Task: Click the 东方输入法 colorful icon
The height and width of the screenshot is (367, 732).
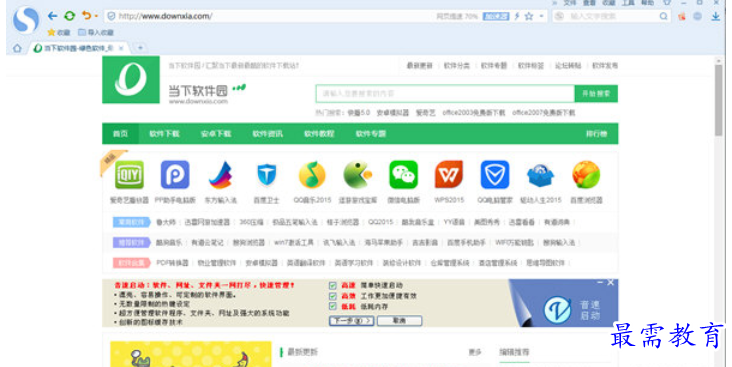Action: (220, 175)
